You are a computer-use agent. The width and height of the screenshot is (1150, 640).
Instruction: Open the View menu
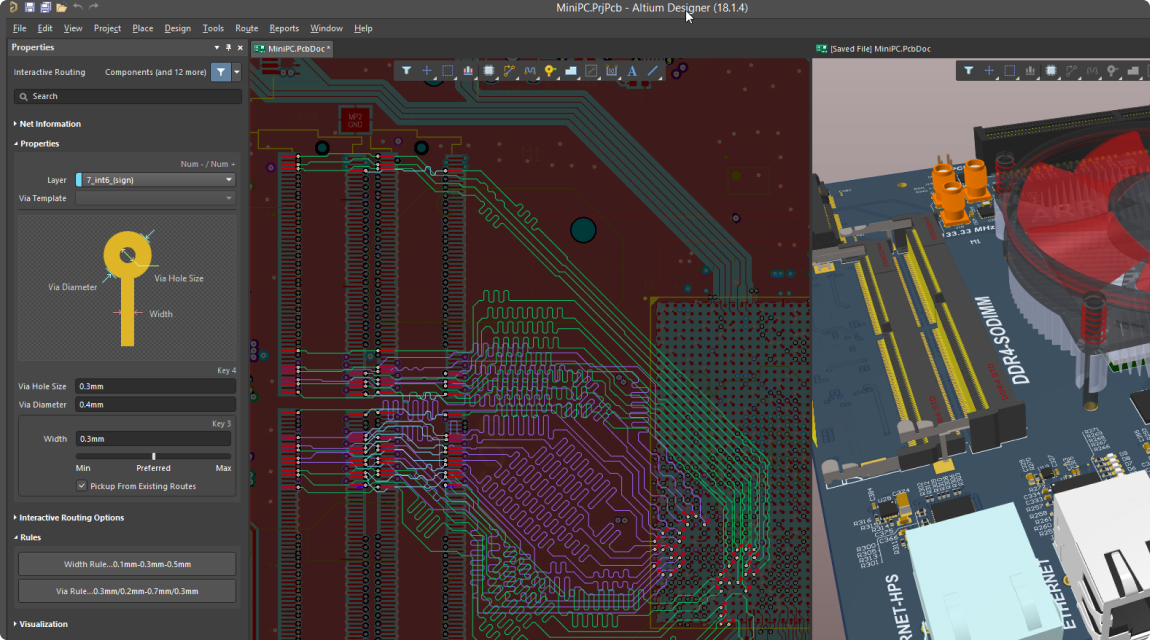pyautogui.click(x=73, y=29)
